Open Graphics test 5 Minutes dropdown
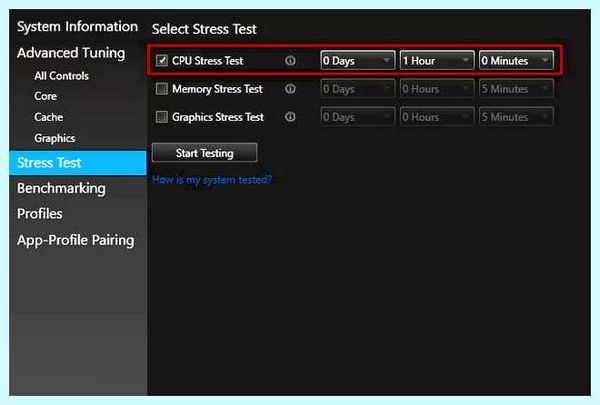 point(516,117)
